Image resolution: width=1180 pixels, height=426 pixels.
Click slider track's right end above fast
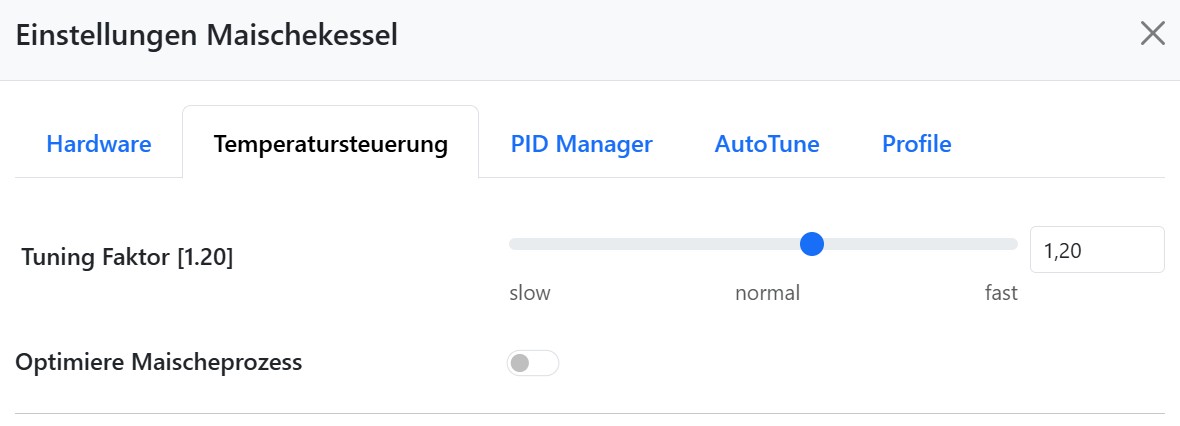(x=1010, y=244)
